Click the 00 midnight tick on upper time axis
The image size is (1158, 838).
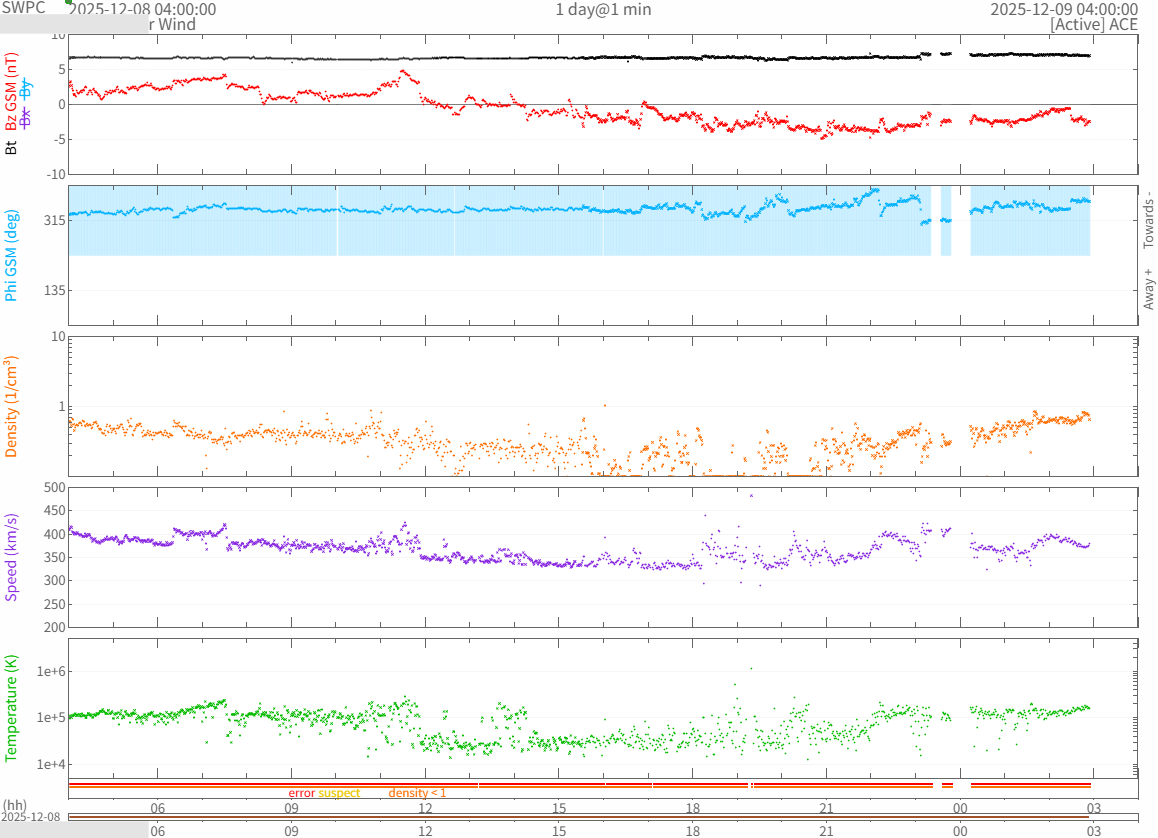click(959, 807)
